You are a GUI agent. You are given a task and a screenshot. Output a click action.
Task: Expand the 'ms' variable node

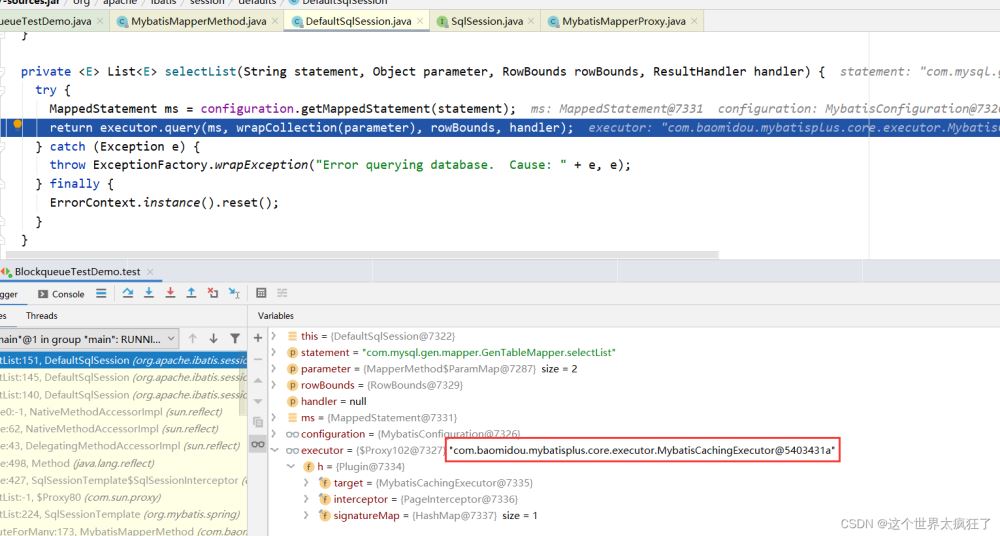(x=274, y=417)
